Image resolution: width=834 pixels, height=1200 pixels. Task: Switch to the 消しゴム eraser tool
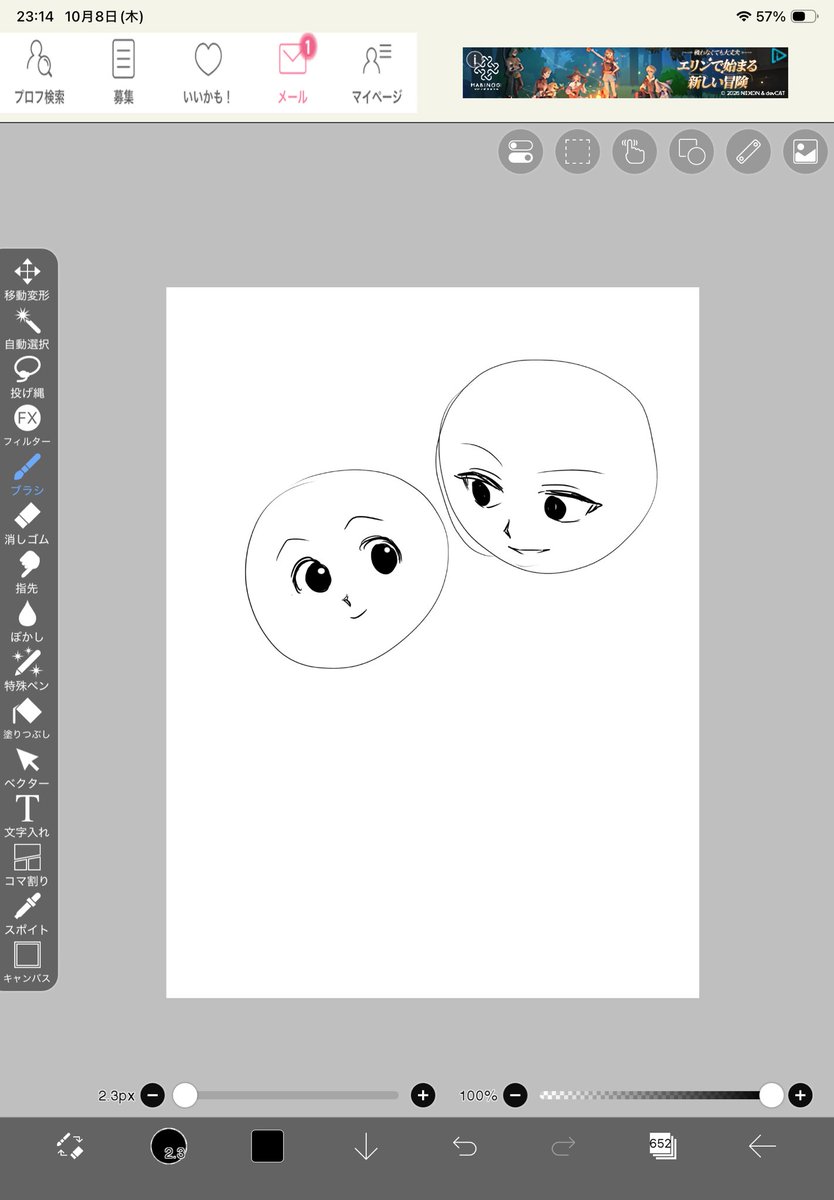pos(27,523)
